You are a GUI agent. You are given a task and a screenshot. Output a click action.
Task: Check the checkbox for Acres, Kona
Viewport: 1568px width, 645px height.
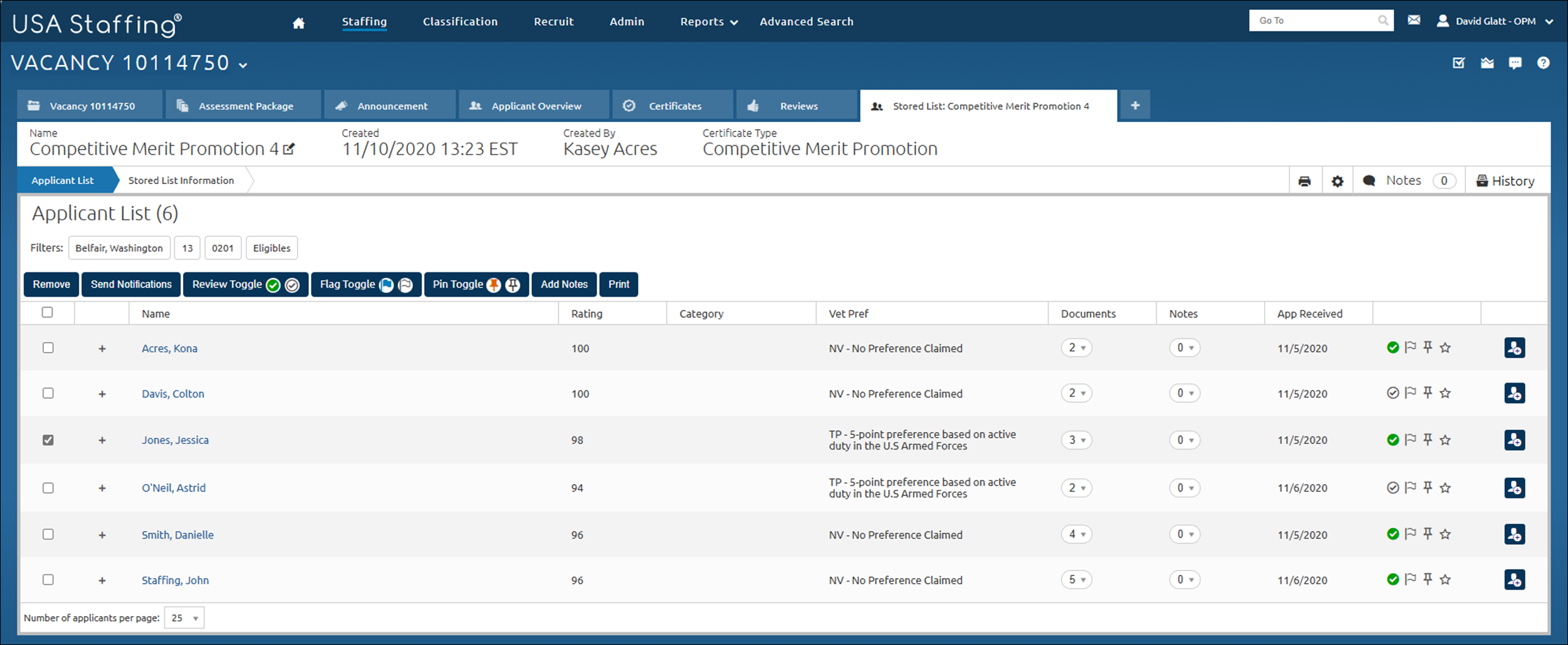(48, 348)
